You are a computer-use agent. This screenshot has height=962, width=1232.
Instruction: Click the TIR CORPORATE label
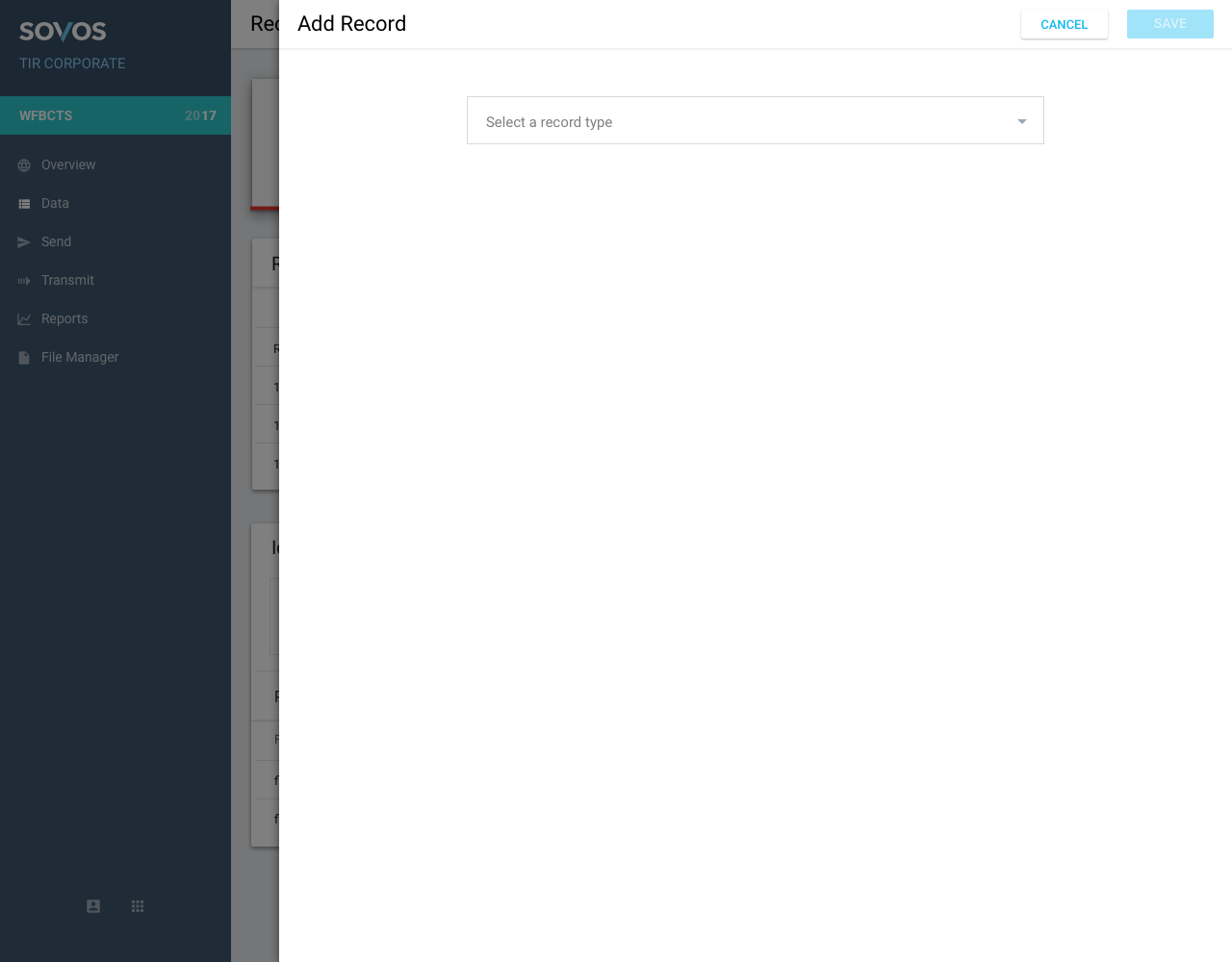72,63
